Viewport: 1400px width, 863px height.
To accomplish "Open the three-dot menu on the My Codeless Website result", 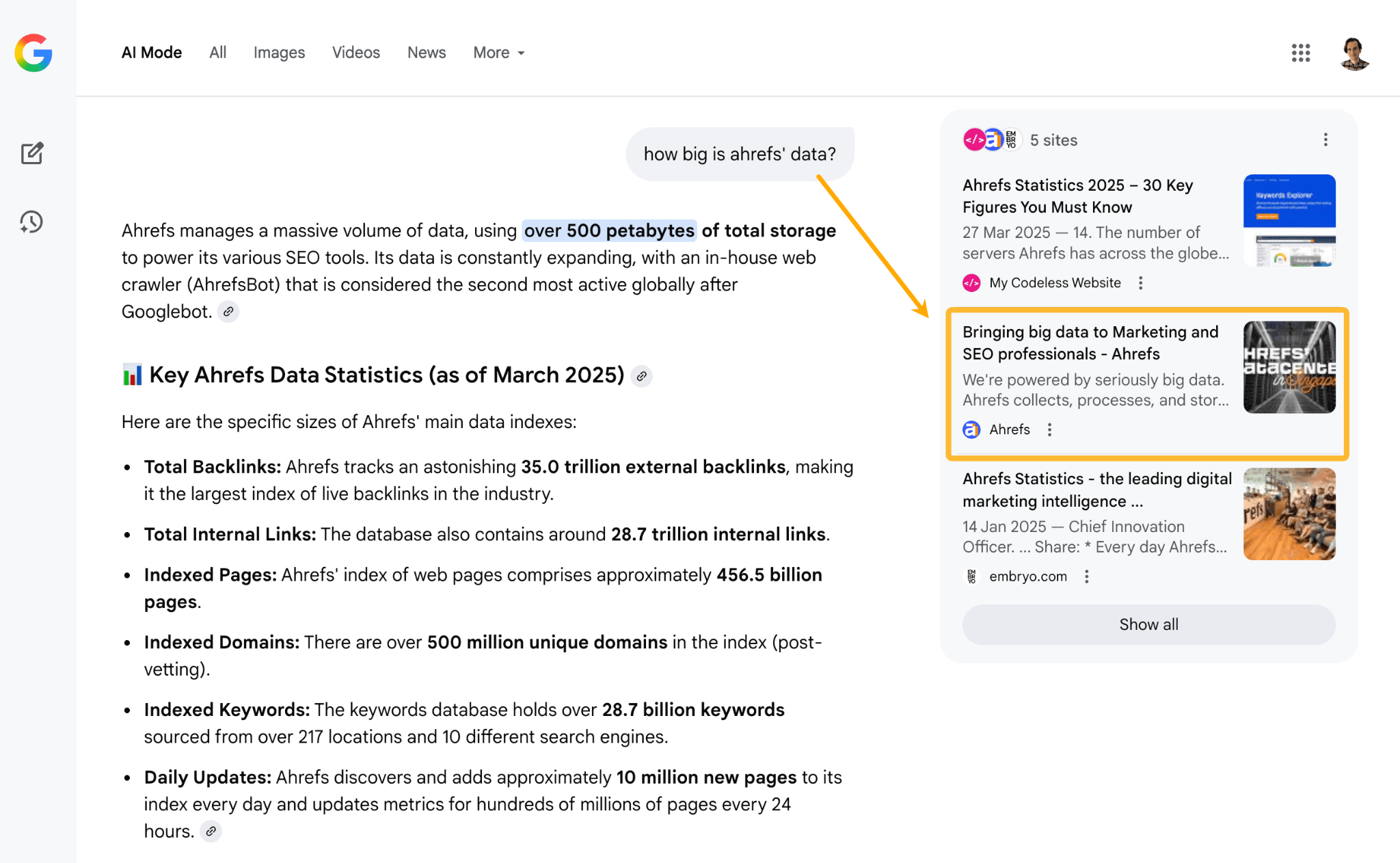I will [x=1141, y=282].
